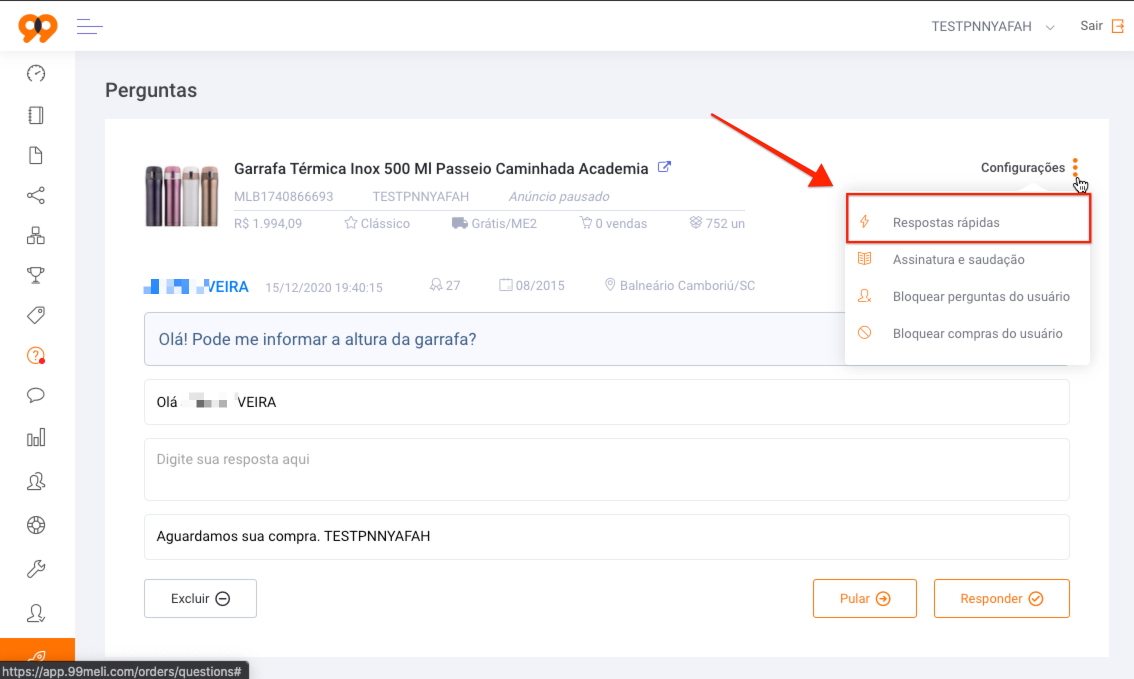This screenshot has width=1134, height=679.
Task: Click the "752 un" stock count
Action: pyautogui.click(x=717, y=223)
